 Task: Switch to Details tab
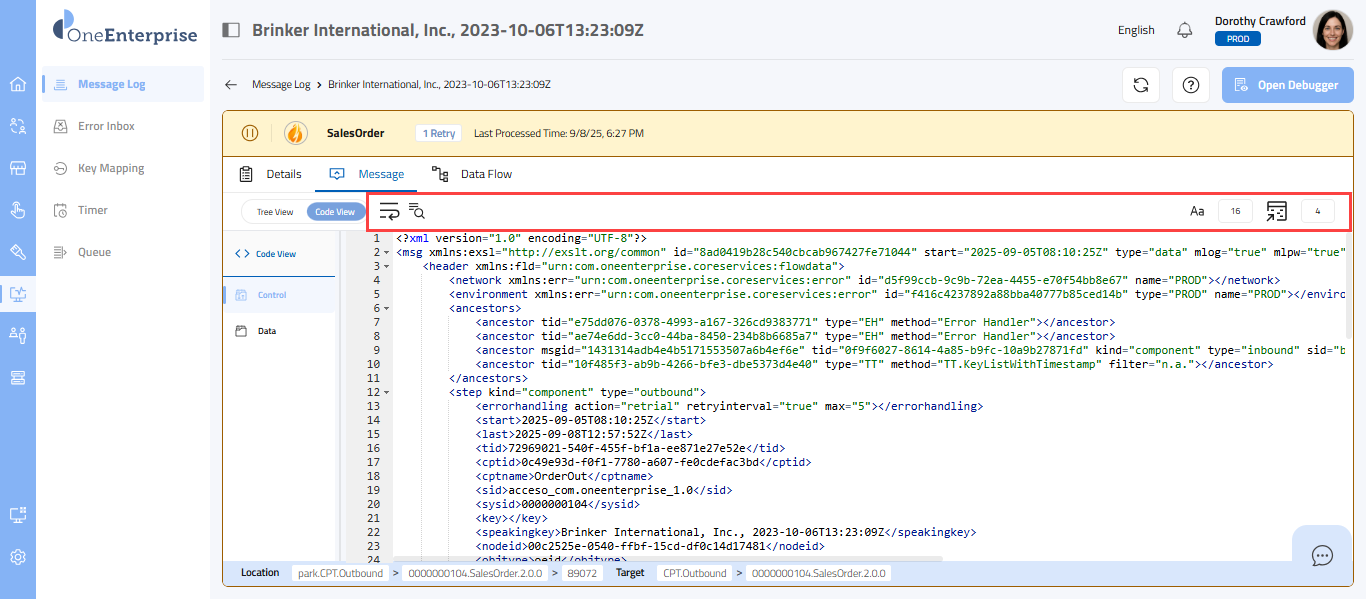coord(271,174)
